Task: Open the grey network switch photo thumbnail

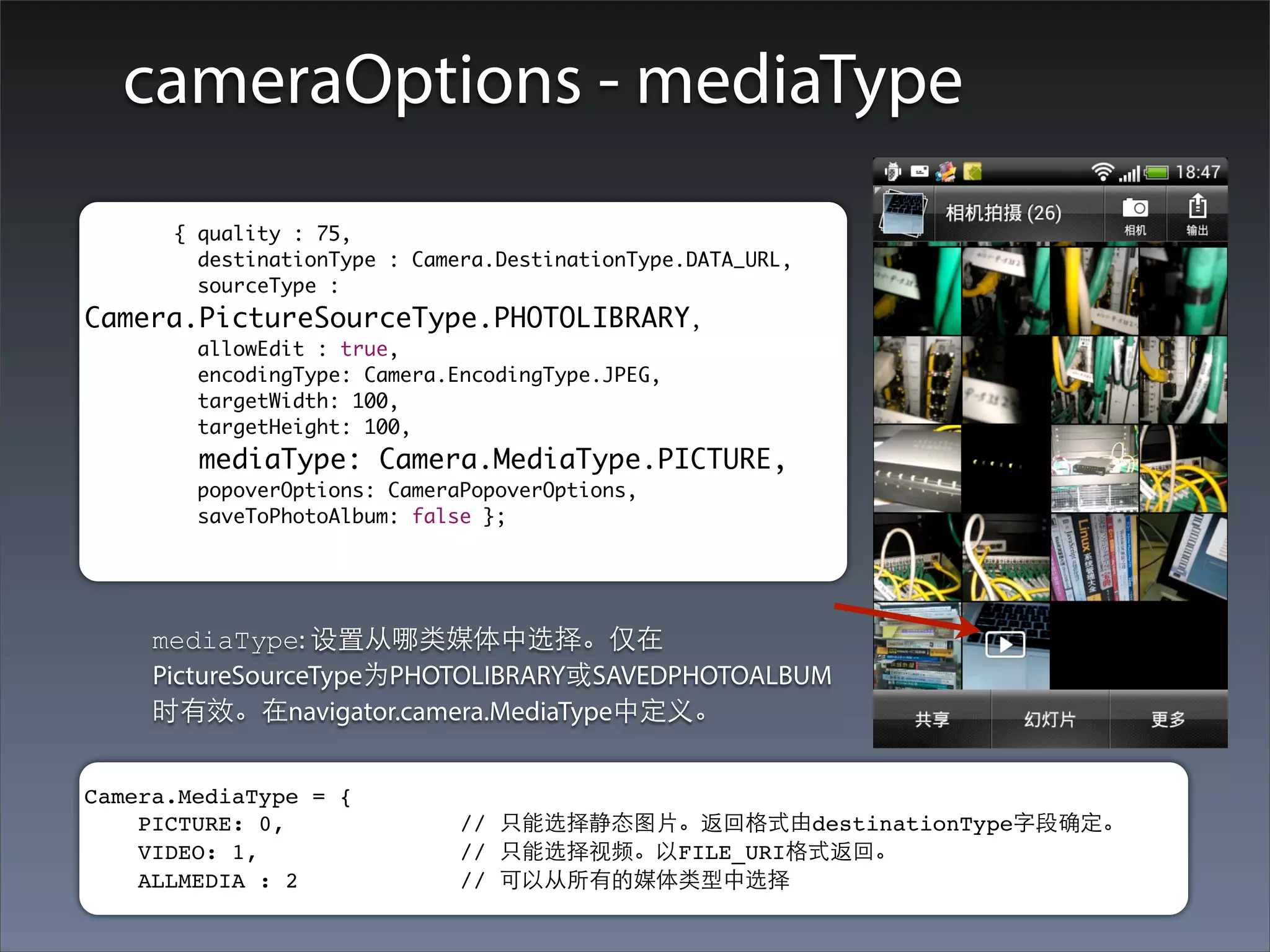Action: [917, 469]
